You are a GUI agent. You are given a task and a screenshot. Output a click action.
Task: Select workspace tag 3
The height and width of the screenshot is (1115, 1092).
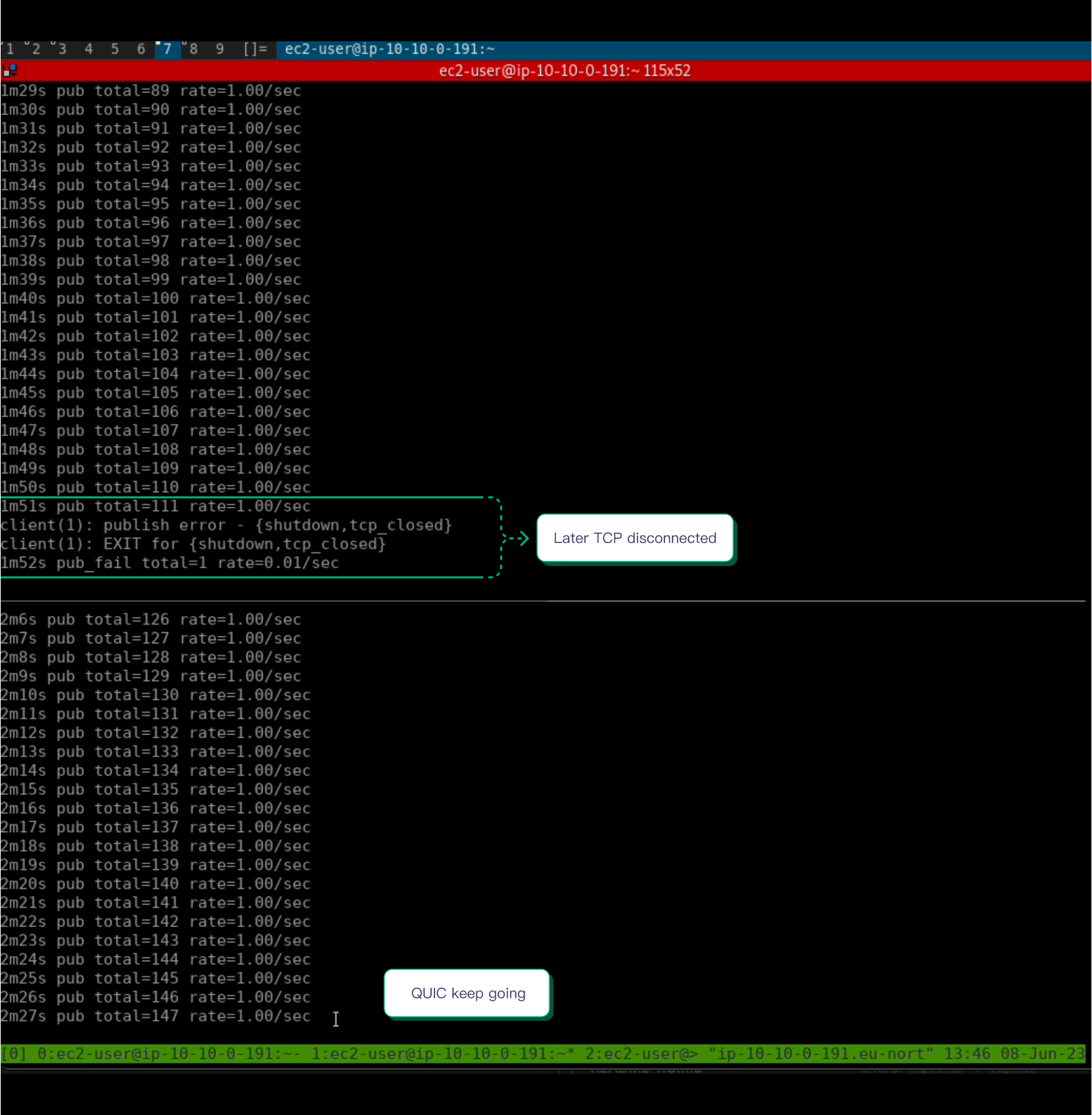coord(62,49)
